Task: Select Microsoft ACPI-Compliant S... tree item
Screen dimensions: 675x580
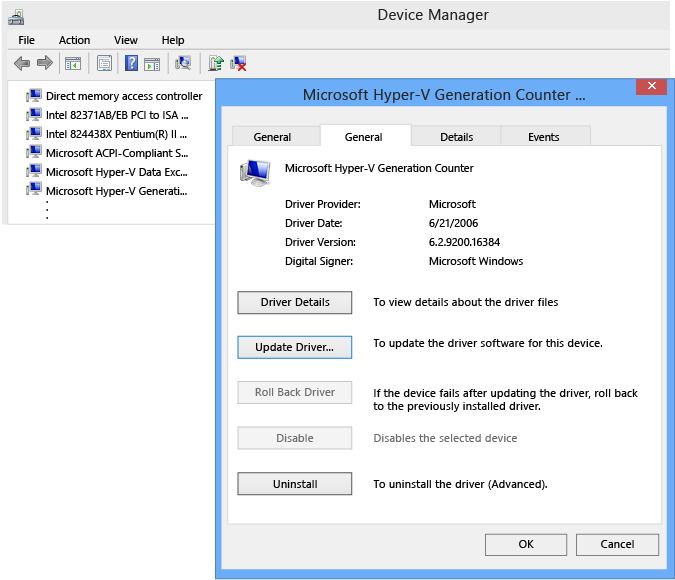Action: (117, 152)
